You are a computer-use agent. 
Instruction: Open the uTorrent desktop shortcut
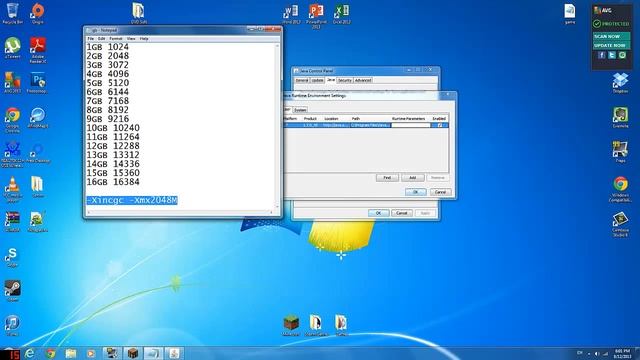[x=13, y=48]
